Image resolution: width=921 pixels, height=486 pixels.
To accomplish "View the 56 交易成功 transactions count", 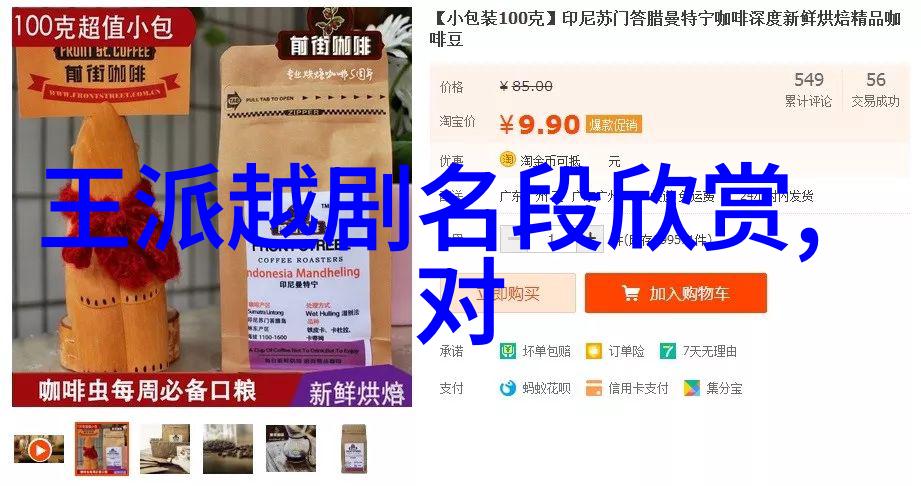I will 875,89.
